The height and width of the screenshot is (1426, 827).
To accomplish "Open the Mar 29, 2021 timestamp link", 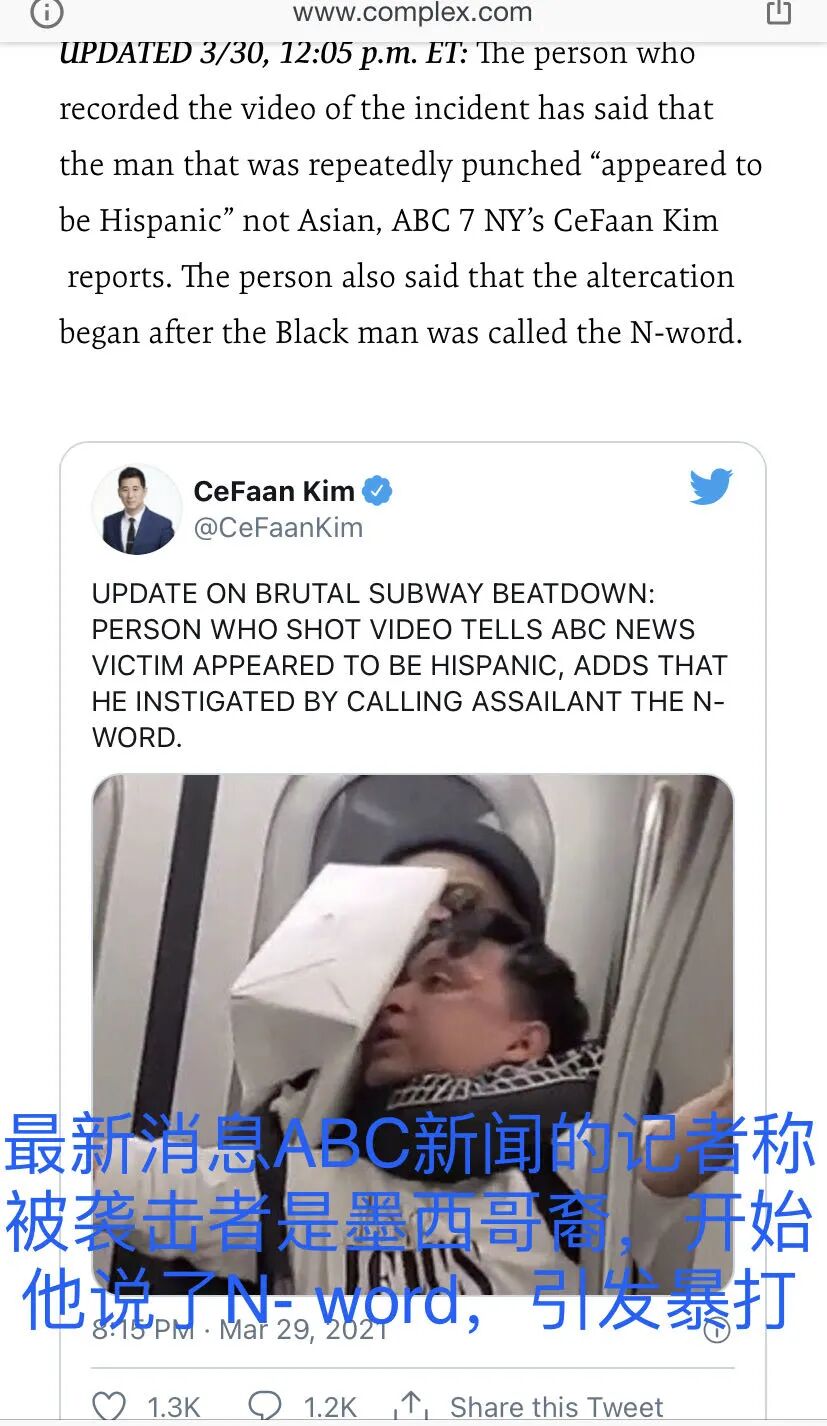I will [x=240, y=1330].
